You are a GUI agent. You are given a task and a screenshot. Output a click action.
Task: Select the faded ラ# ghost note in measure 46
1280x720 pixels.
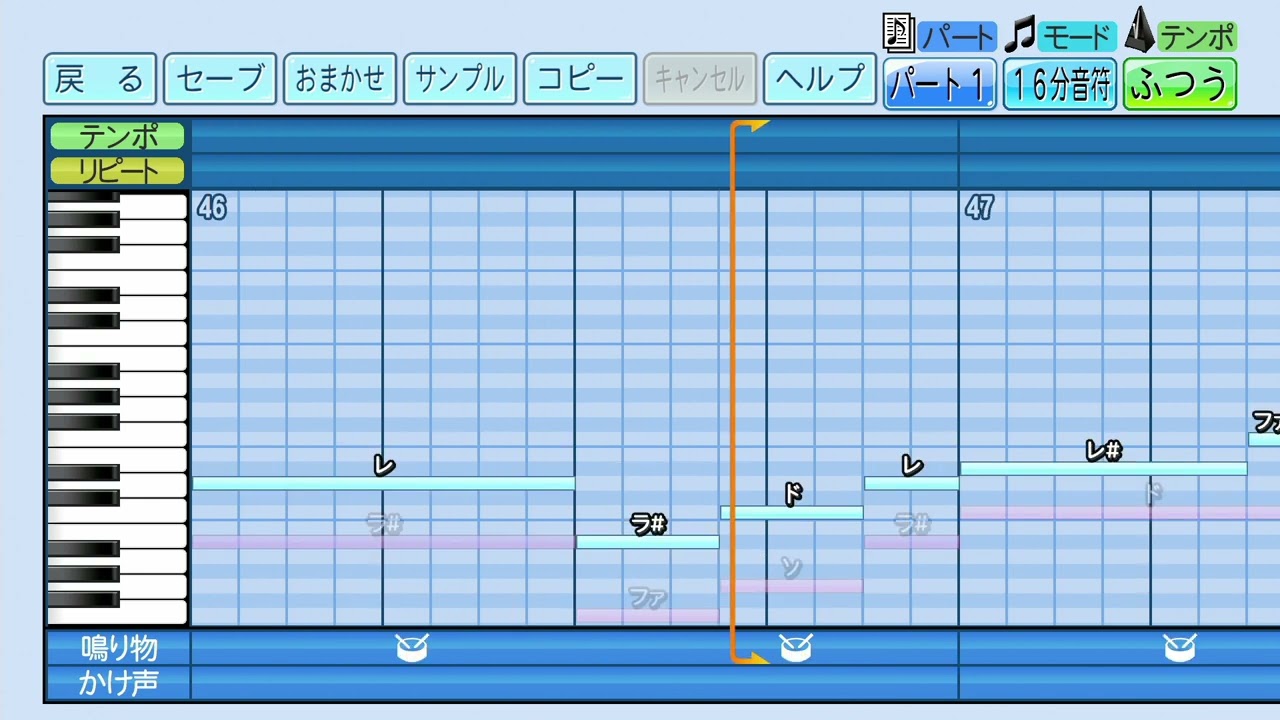pyautogui.click(x=384, y=542)
